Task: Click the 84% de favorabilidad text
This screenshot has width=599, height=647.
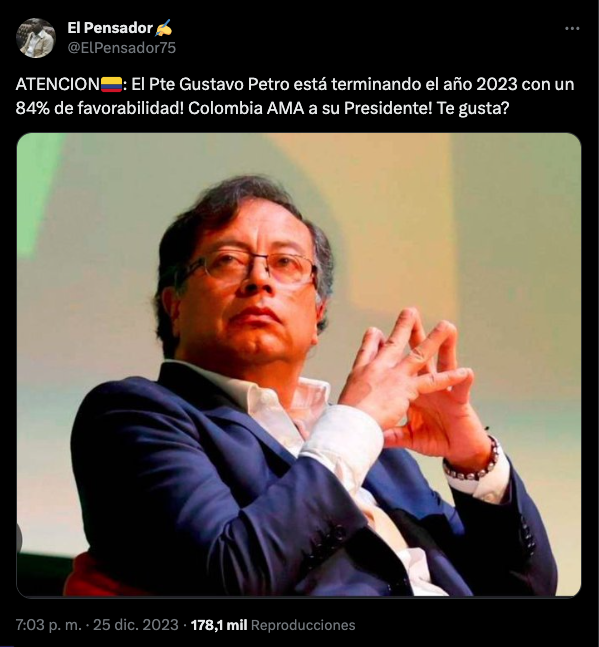Action: coord(99,109)
